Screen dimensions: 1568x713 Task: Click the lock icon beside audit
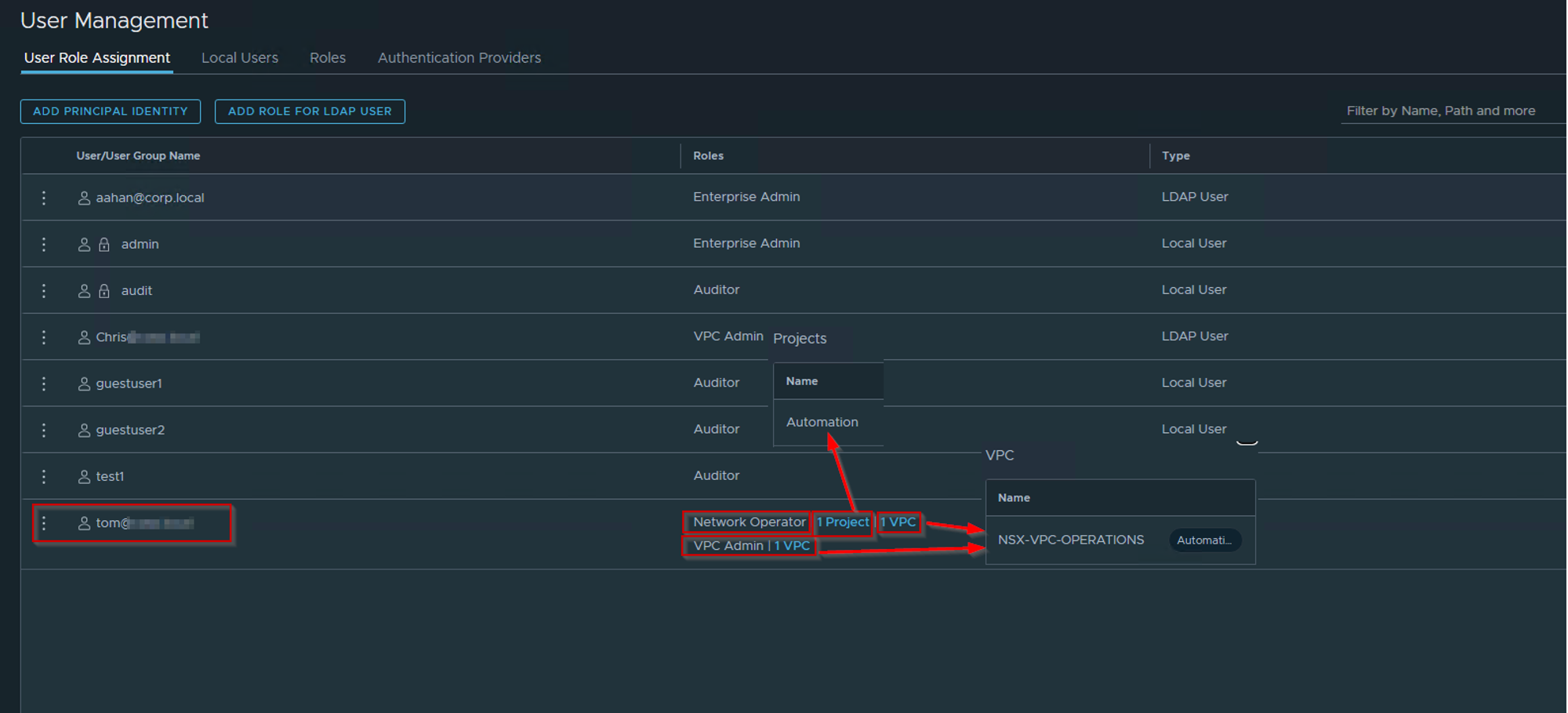tap(104, 291)
